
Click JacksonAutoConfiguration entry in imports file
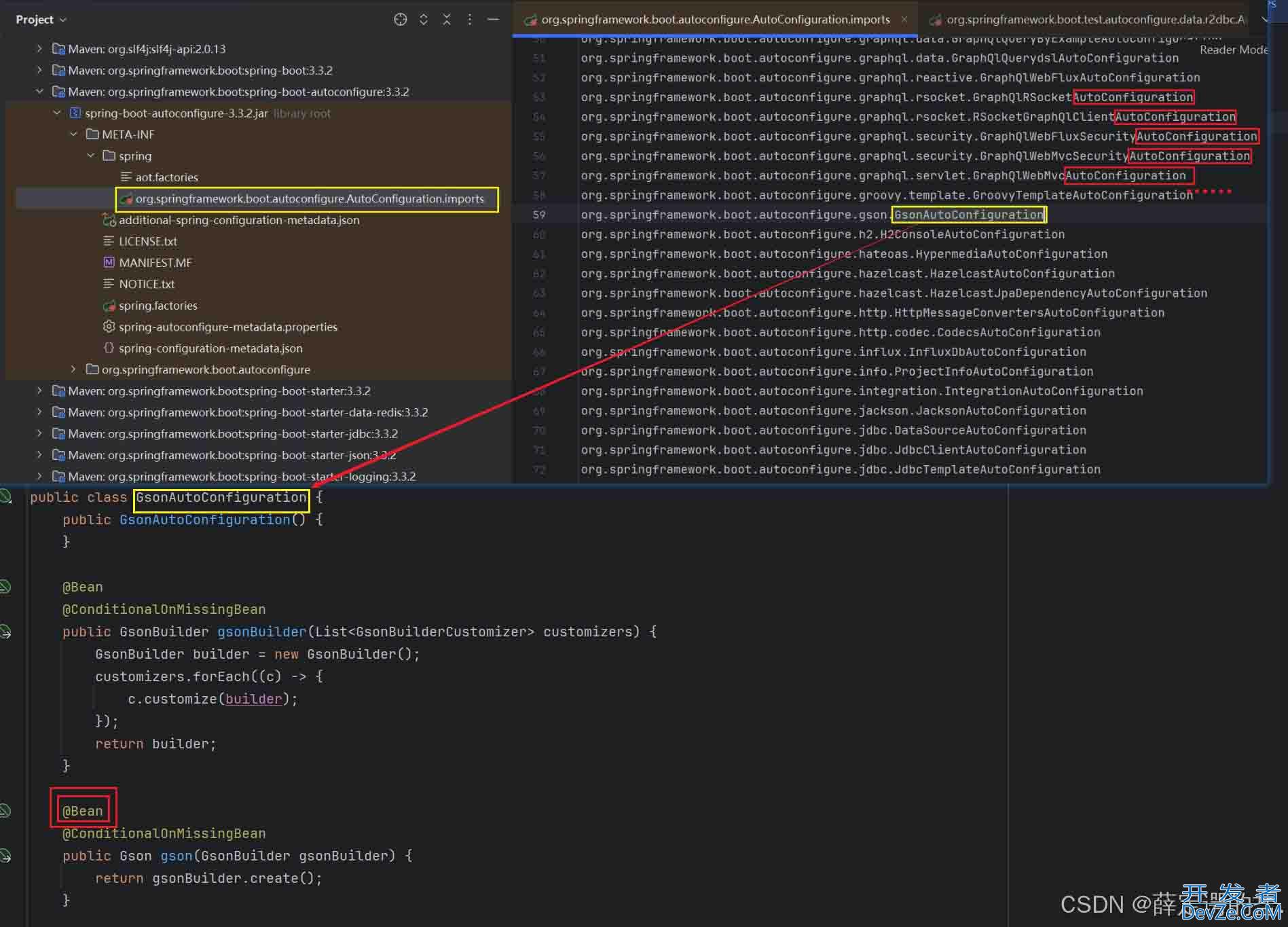pos(1001,411)
